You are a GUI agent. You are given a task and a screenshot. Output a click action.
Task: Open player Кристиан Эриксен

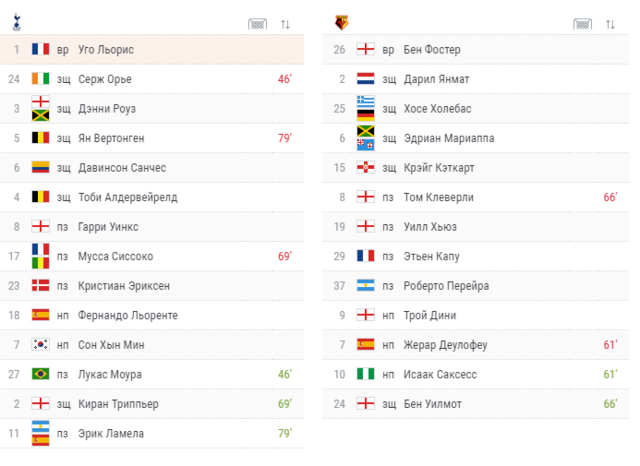(x=123, y=286)
